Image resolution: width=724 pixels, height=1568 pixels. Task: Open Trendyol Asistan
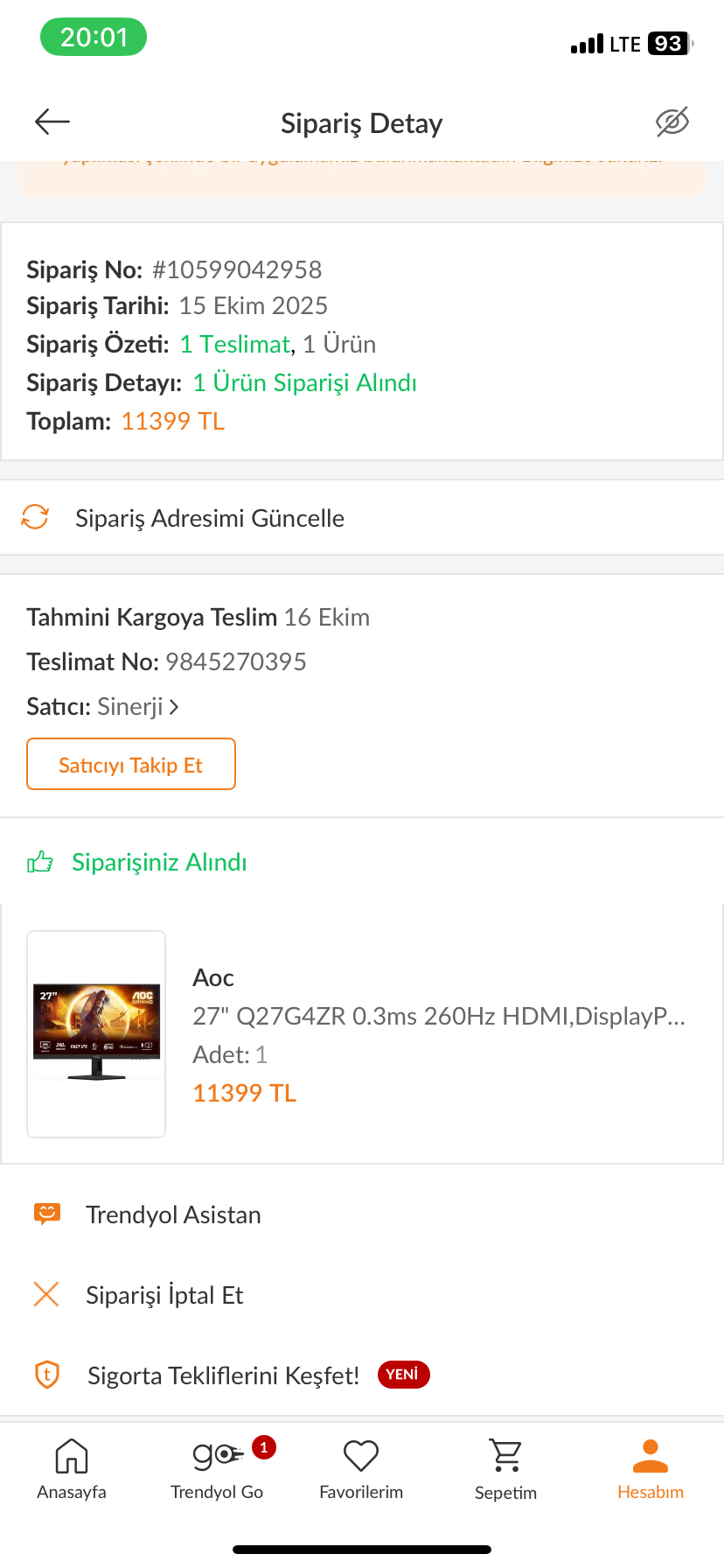(x=362, y=1214)
